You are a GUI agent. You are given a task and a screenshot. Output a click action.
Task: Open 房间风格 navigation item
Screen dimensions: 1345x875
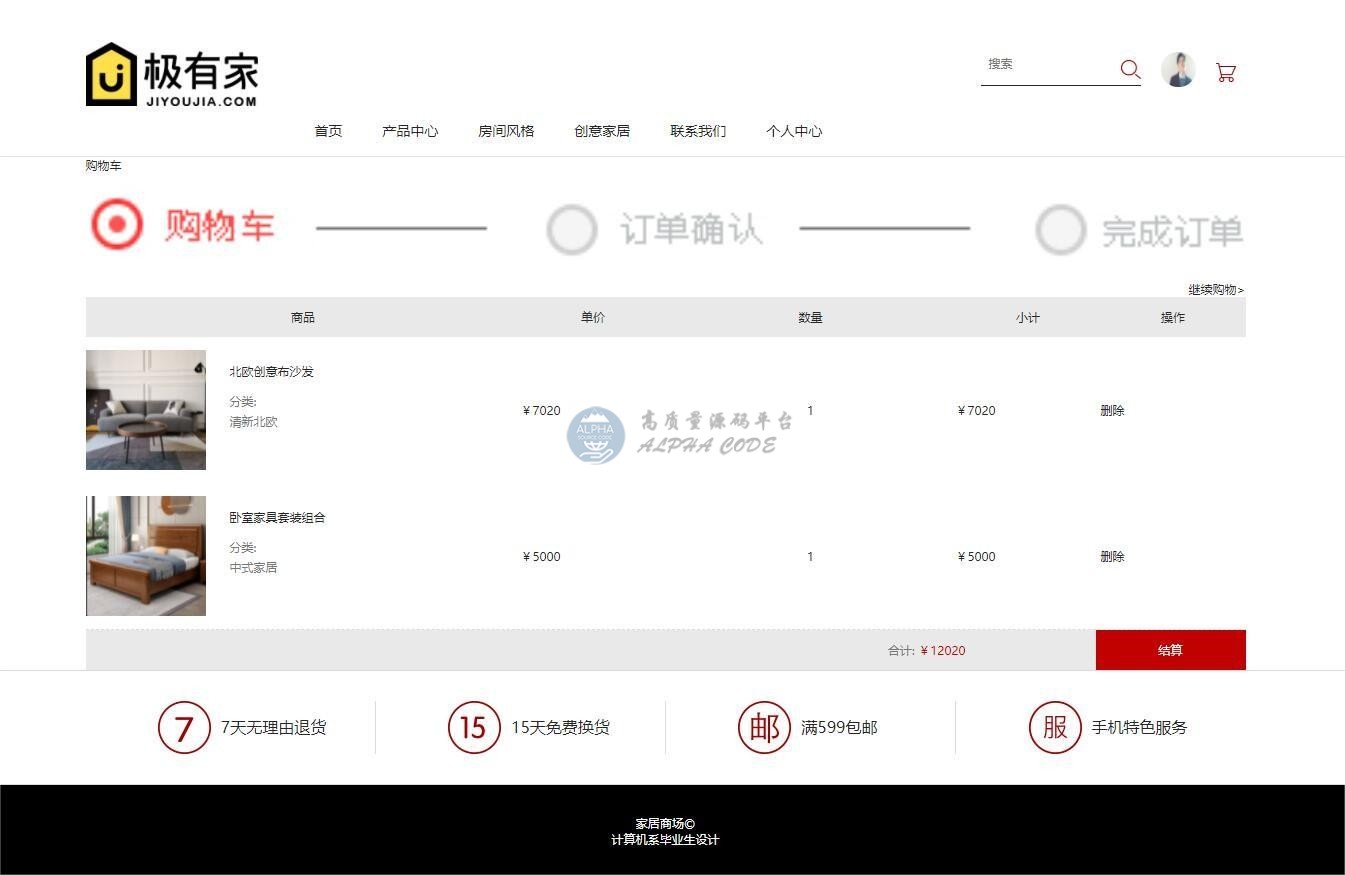click(506, 131)
